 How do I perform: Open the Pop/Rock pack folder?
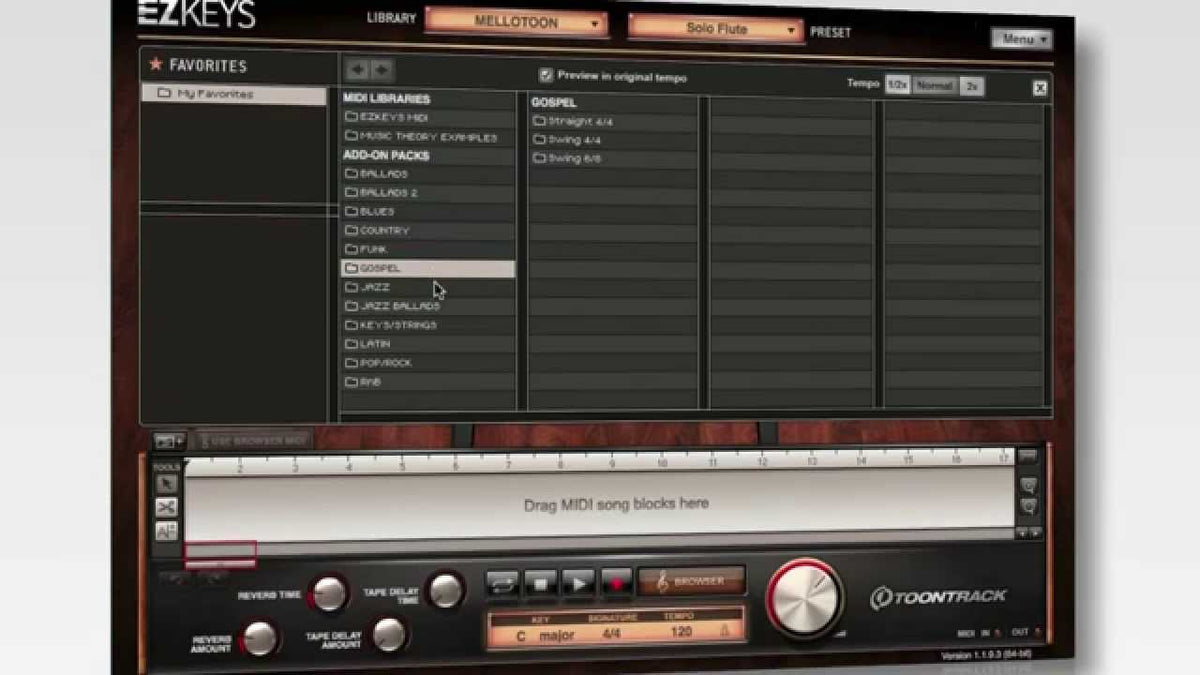428,363
